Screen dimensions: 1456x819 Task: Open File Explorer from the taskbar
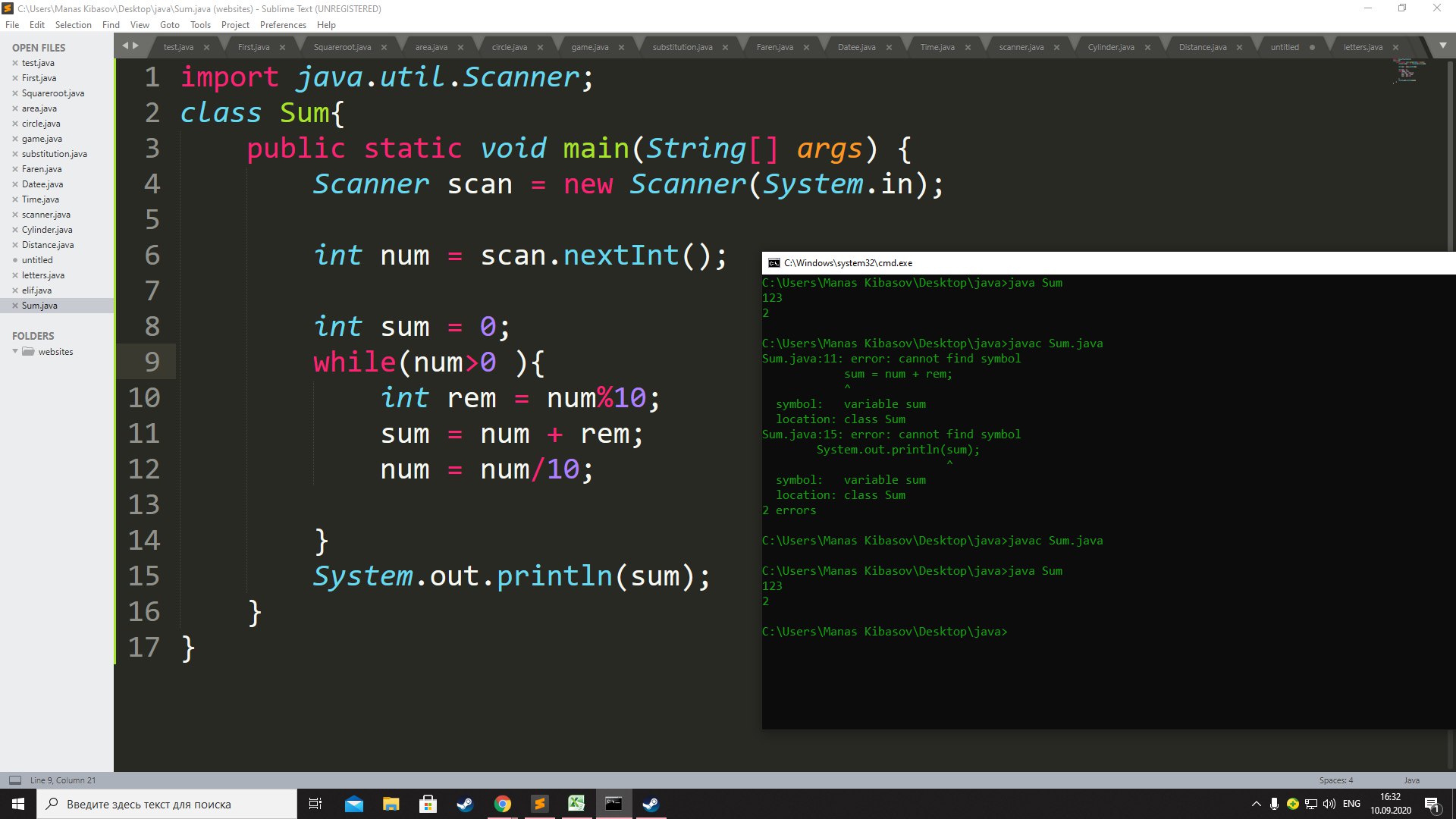(391, 804)
